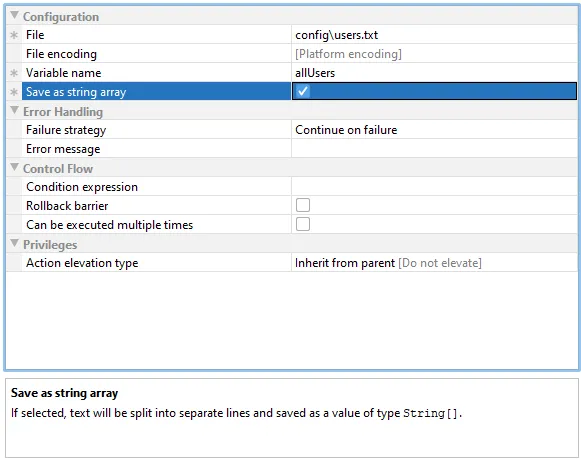Collapse the Privileges section triangle
Image resolution: width=581 pixels, height=460 pixels.
click(14, 243)
